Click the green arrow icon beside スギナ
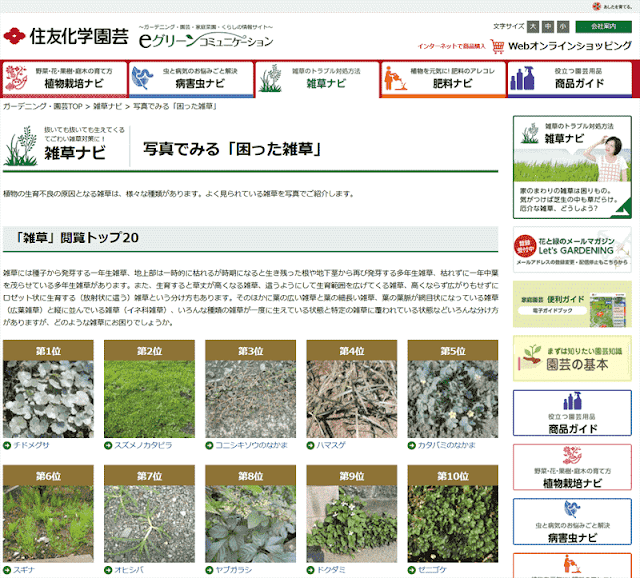This screenshot has width=640, height=578. [7, 570]
